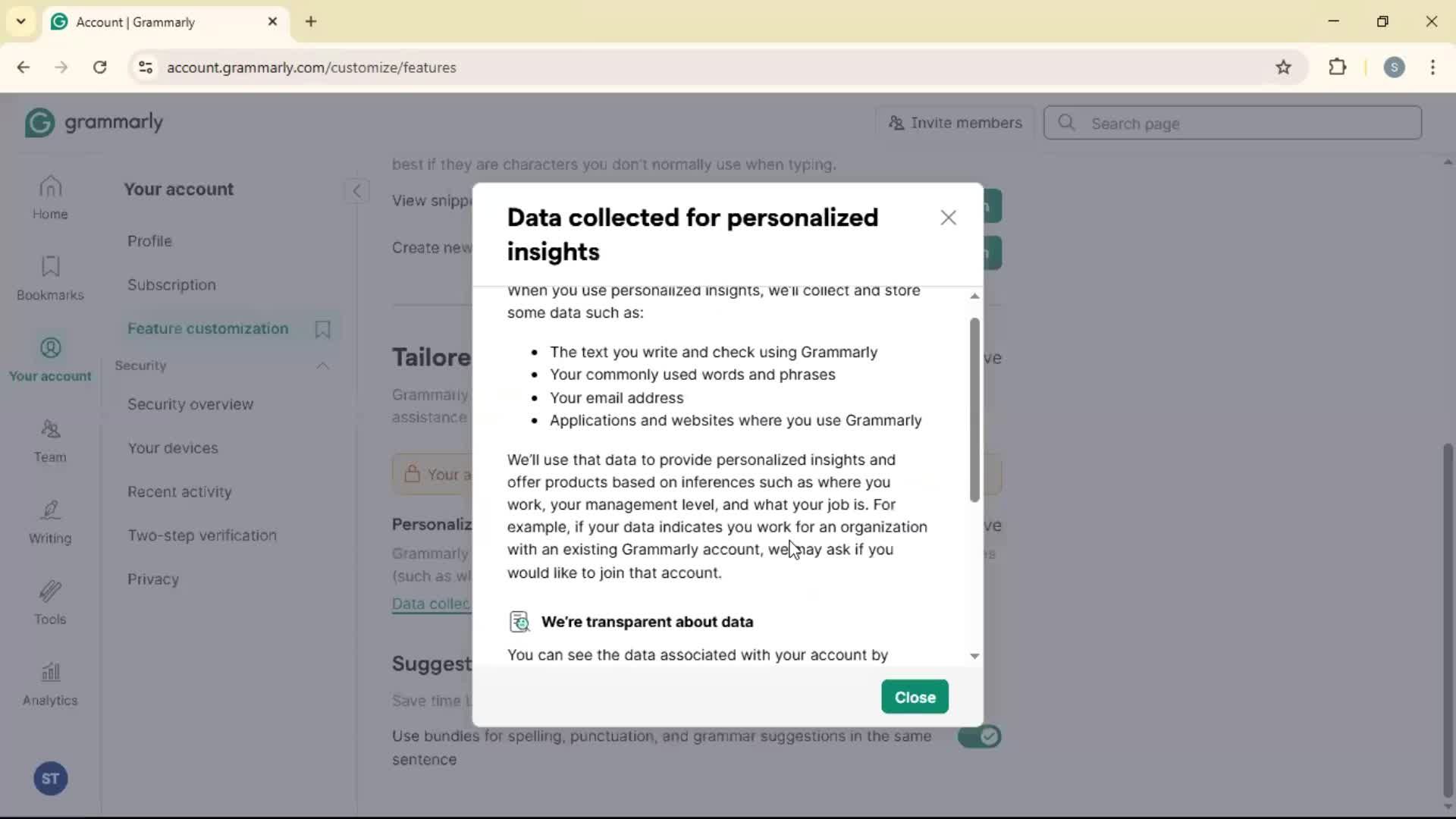Open Bookmarks in the left sidebar
The height and width of the screenshot is (819, 1456).
tap(50, 278)
